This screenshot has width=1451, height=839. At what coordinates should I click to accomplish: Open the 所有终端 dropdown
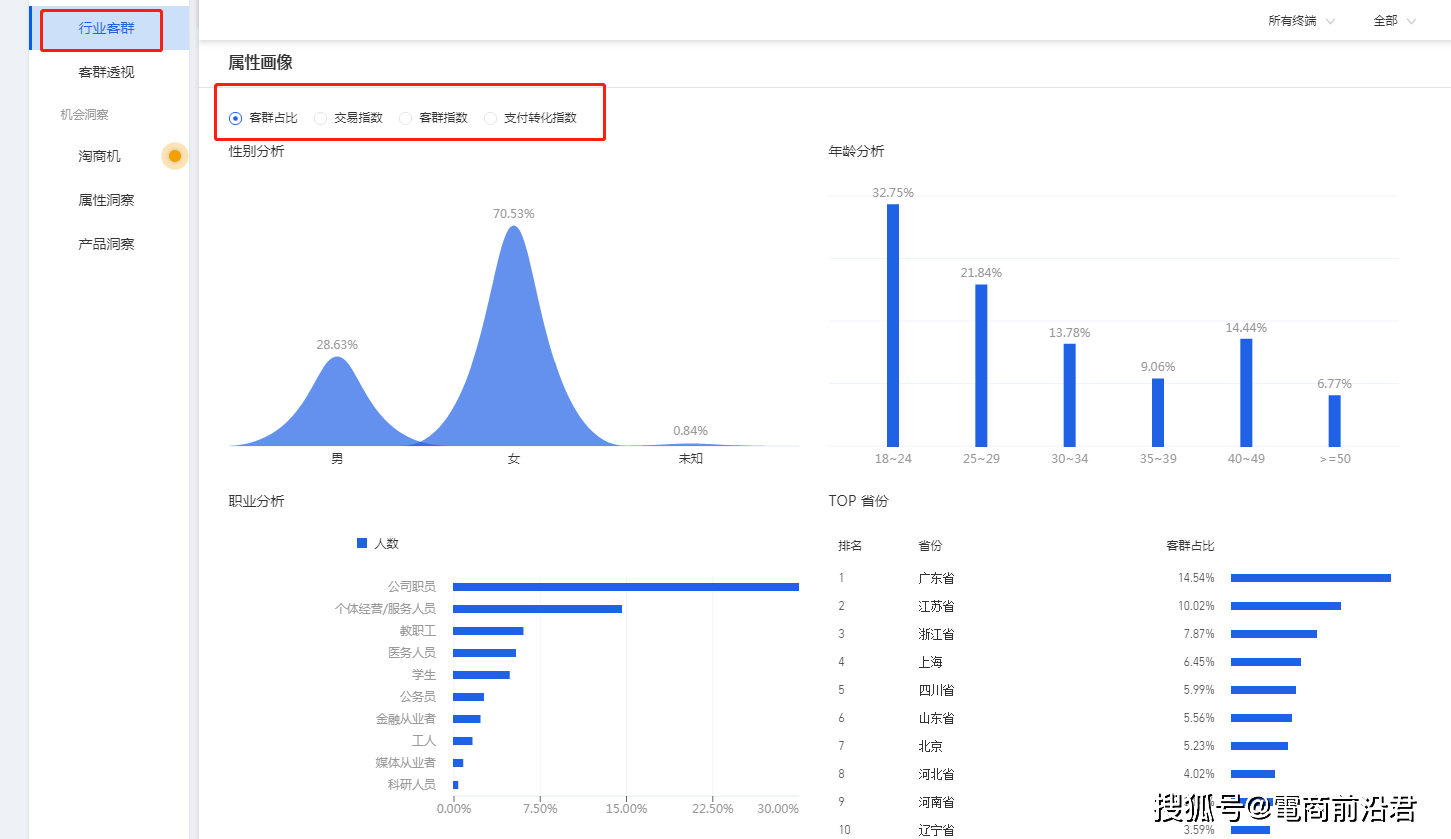(1301, 21)
